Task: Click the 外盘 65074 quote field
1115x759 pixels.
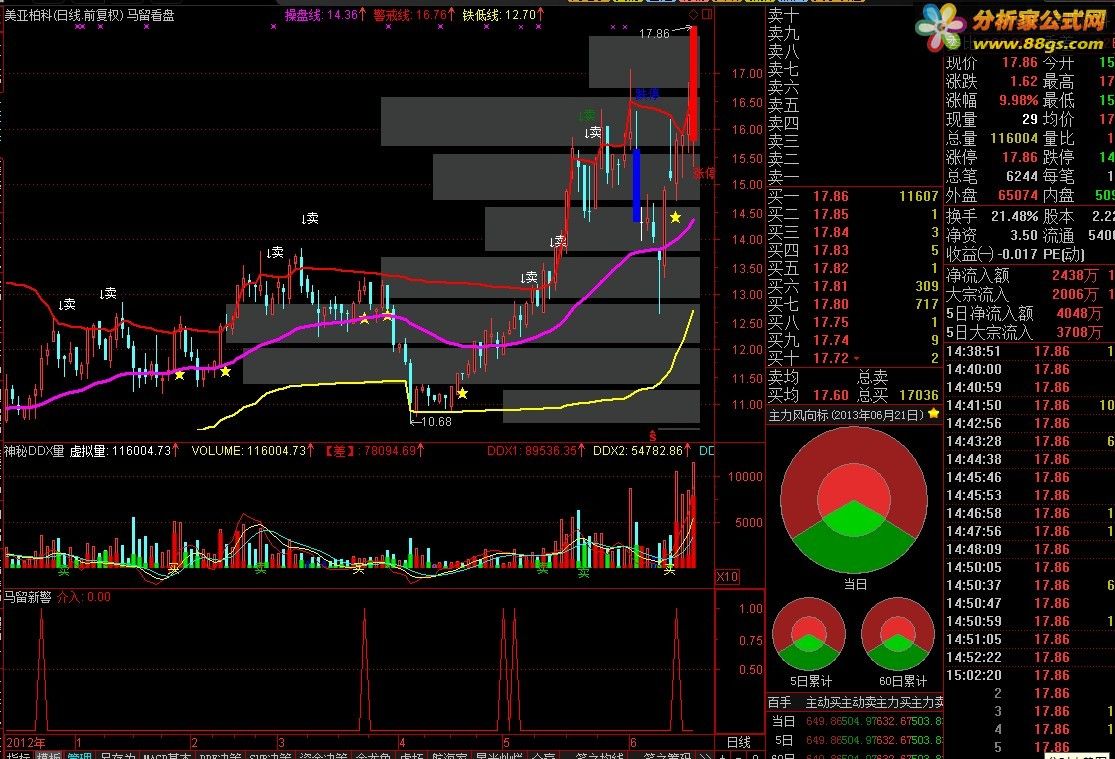Action: click(x=992, y=195)
